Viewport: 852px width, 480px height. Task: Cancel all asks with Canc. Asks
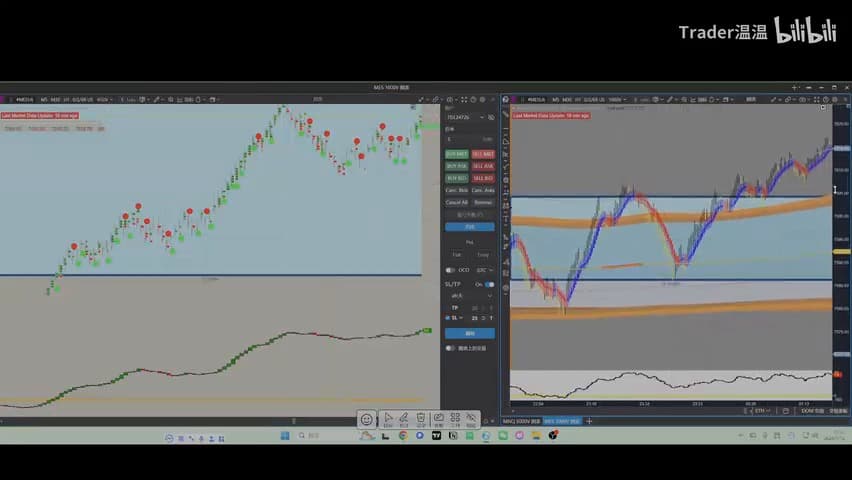tap(483, 190)
